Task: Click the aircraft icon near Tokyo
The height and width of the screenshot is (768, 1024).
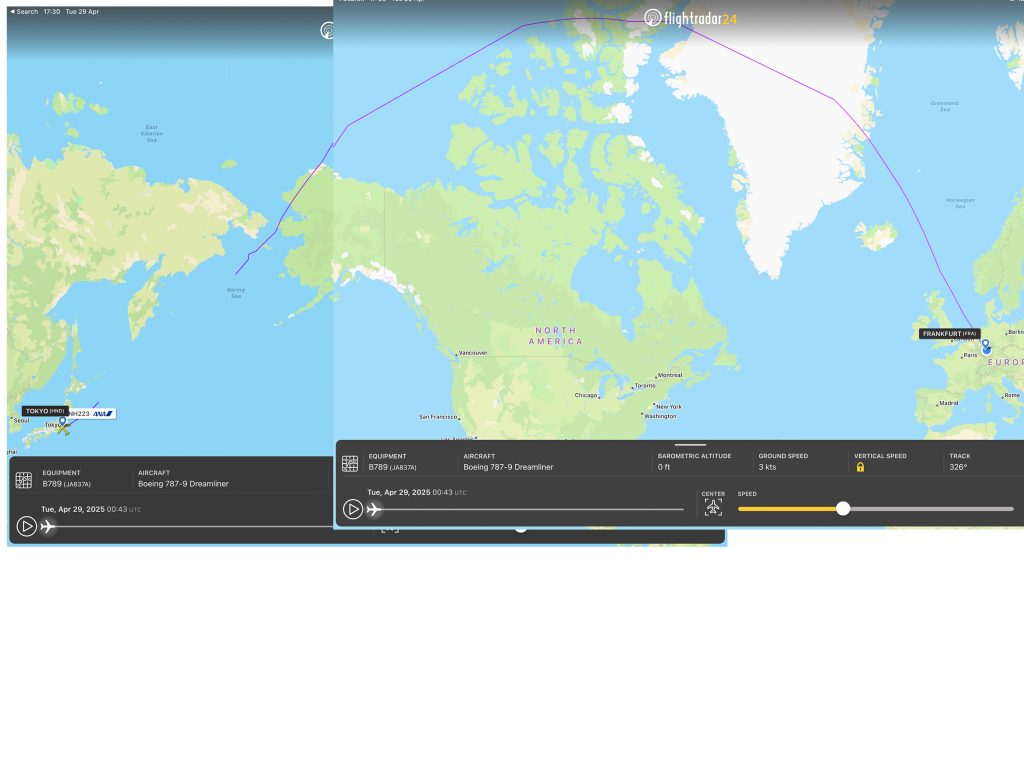Action: (64, 428)
